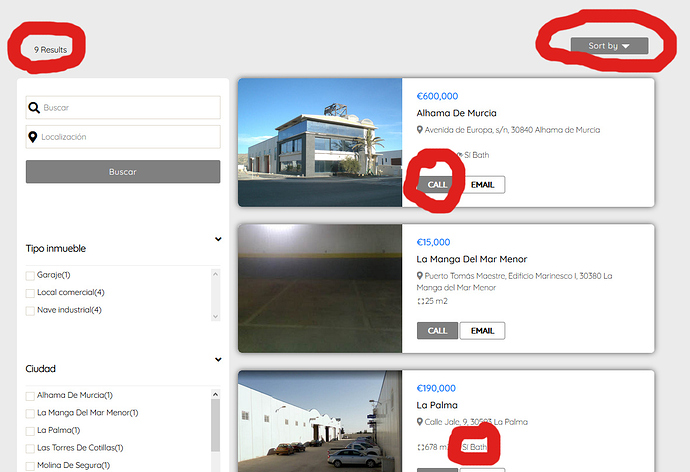The height and width of the screenshot is (472, 690).
Task: Open the La Manga garage photo
Action: 320,289
